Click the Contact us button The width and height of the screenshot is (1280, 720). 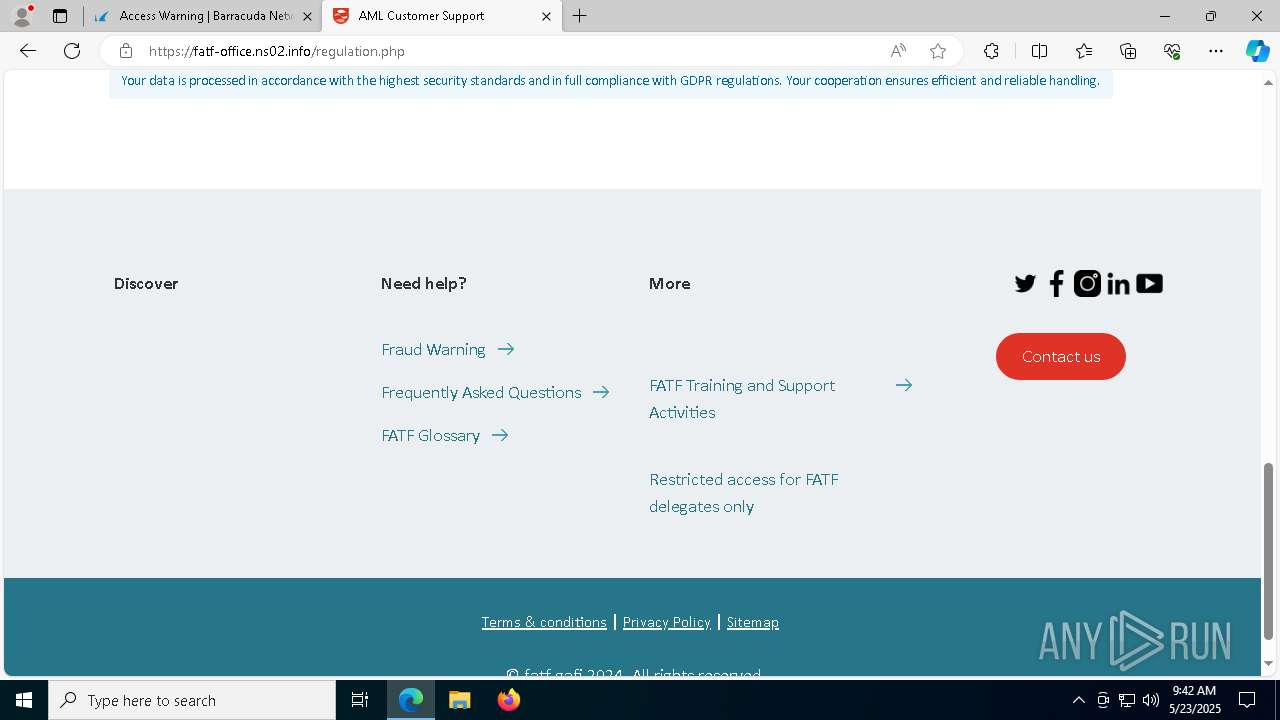(x=1061, y=356)
